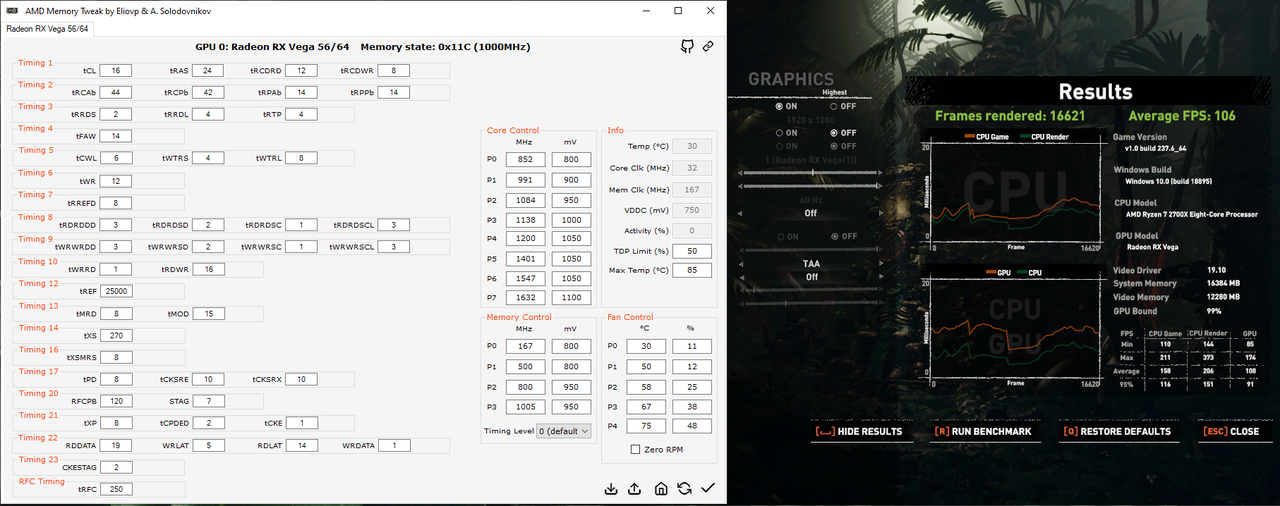The image size is (1280, 506).
Task: Click left arrow of Off option below TAA
Action: pyautogui.click(x=740, y=277)
